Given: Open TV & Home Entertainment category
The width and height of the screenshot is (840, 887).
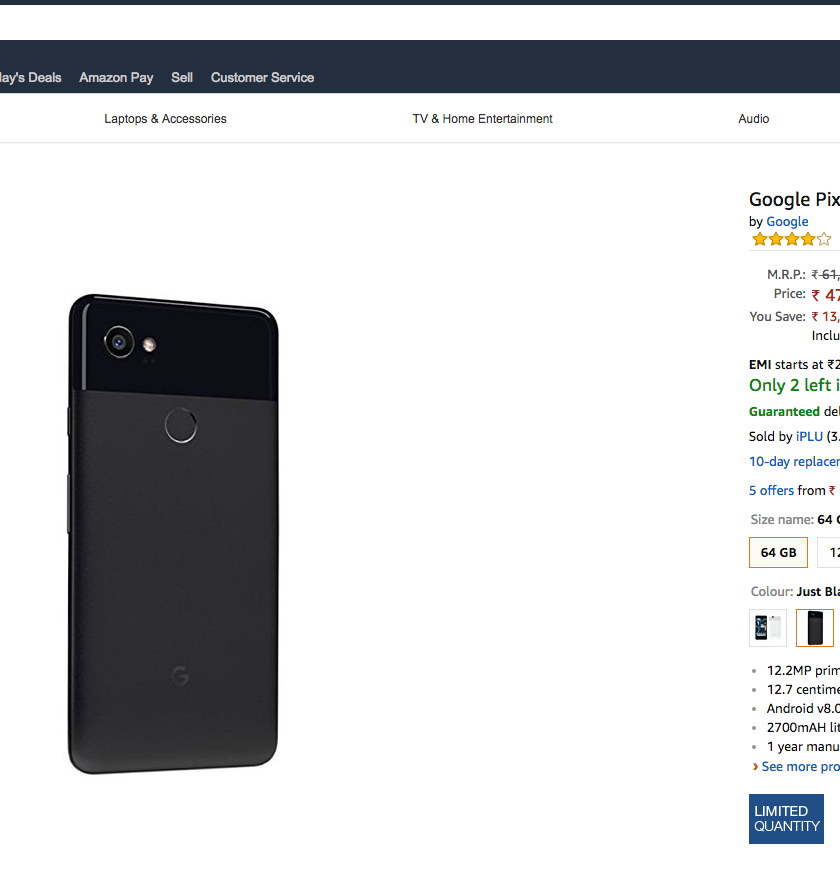Looking at the screenshot, I should click(482, 119).
